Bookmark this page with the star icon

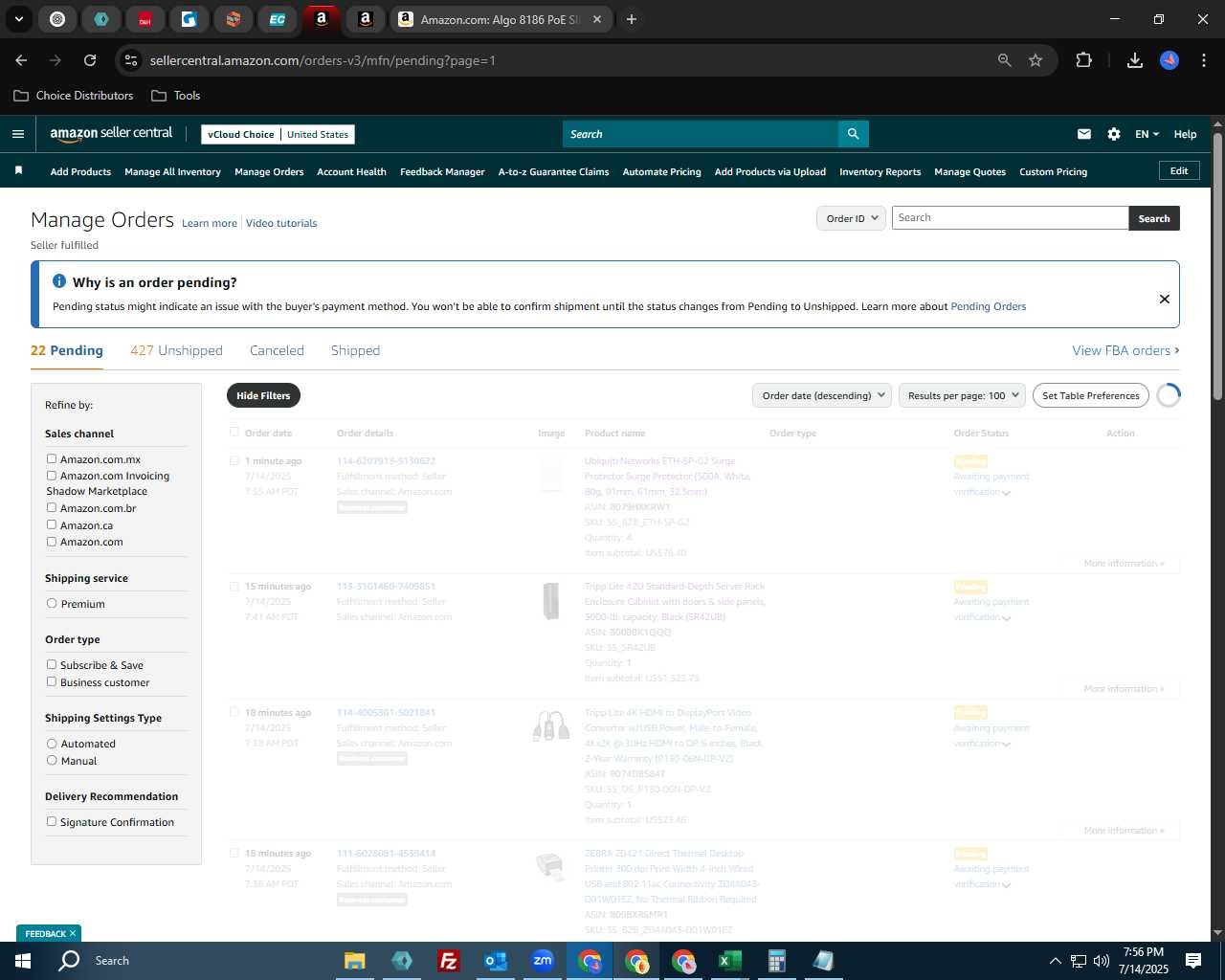coord(1036,60)
